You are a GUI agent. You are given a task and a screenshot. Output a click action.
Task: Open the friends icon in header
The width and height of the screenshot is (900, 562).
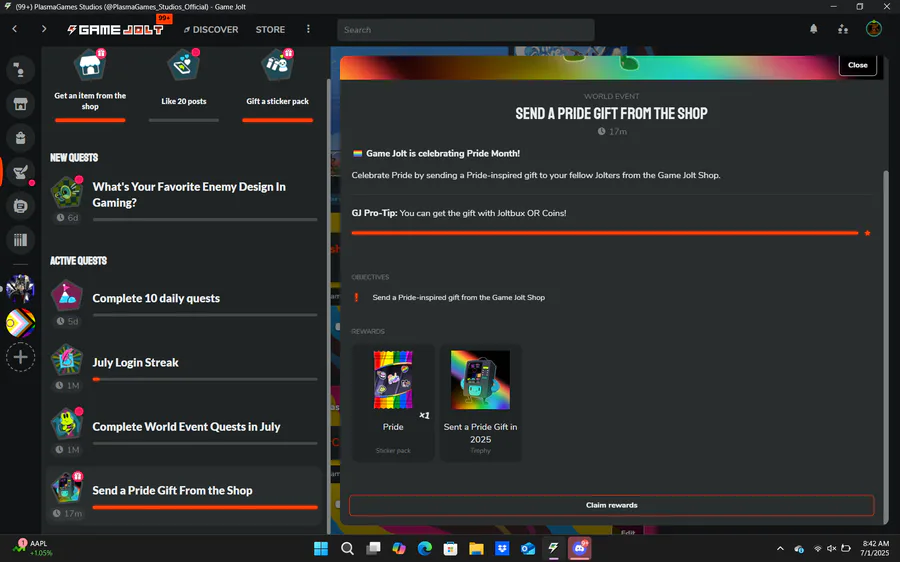coord(843,29)
